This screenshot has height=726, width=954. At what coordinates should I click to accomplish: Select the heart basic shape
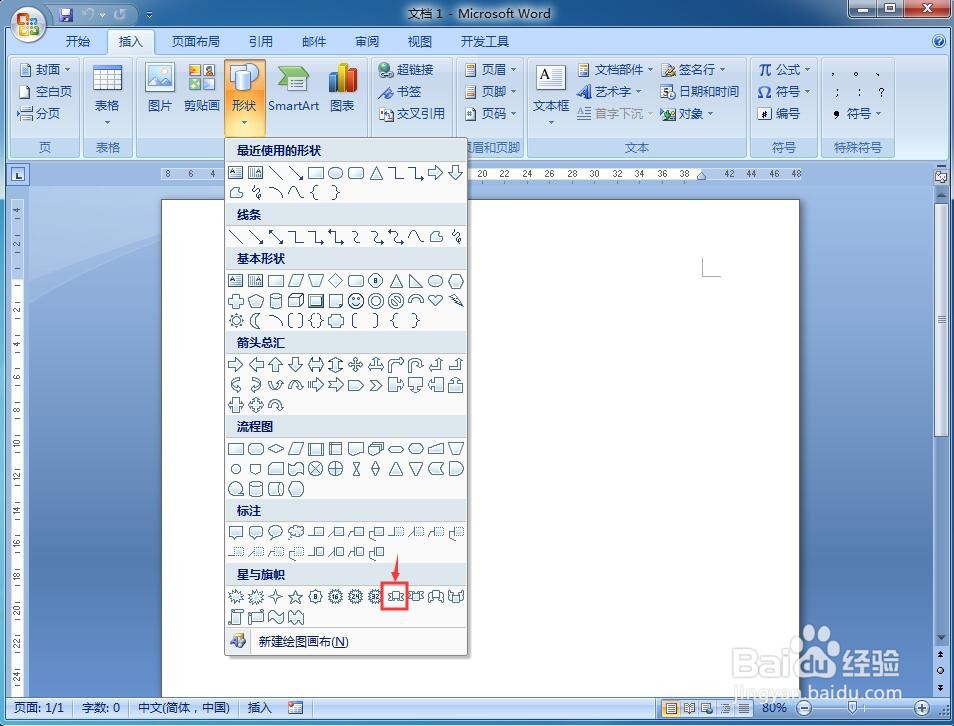[435, 301]
